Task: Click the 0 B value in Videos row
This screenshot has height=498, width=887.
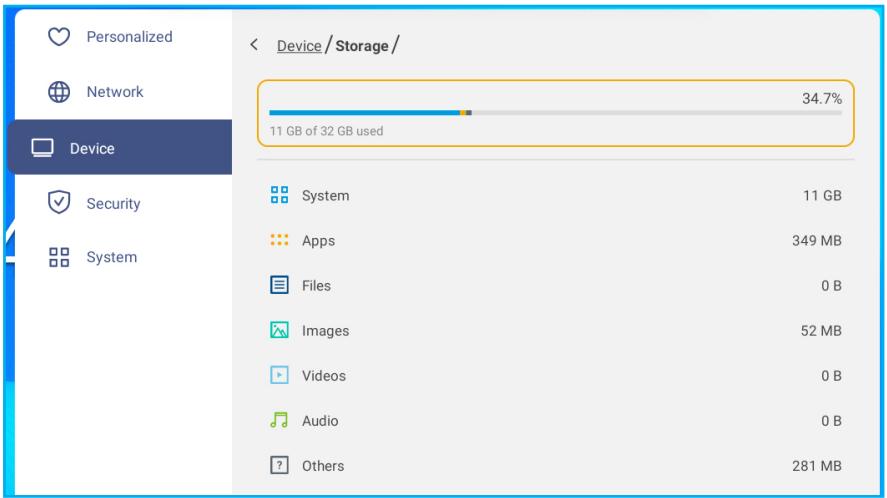Action: coord(832,375)
